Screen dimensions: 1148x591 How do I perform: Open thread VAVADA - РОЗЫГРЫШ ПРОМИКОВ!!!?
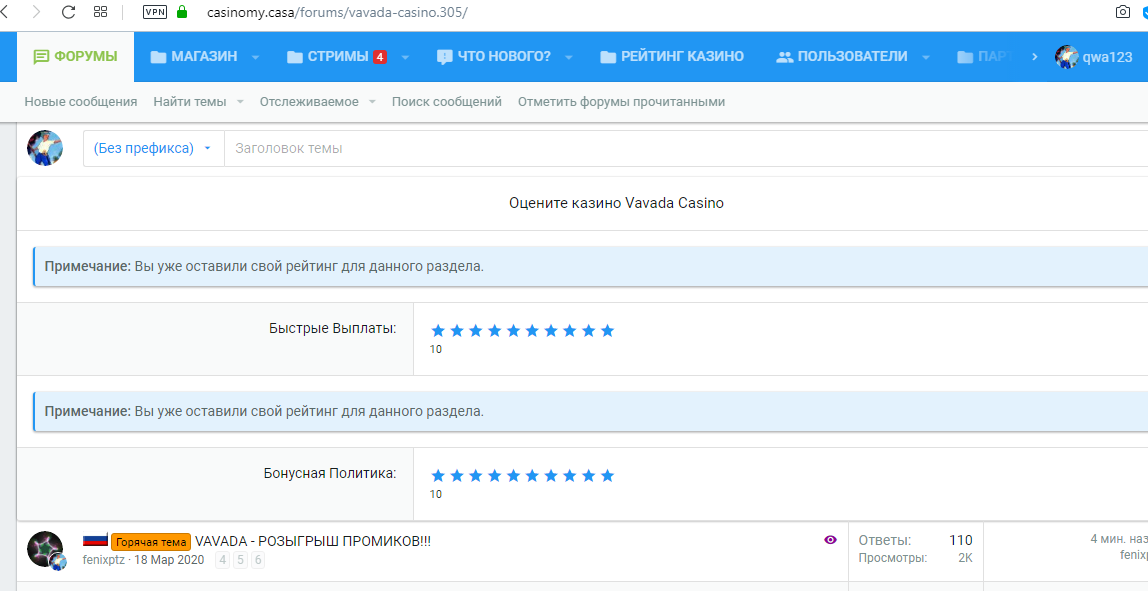(x=313, y=541)
